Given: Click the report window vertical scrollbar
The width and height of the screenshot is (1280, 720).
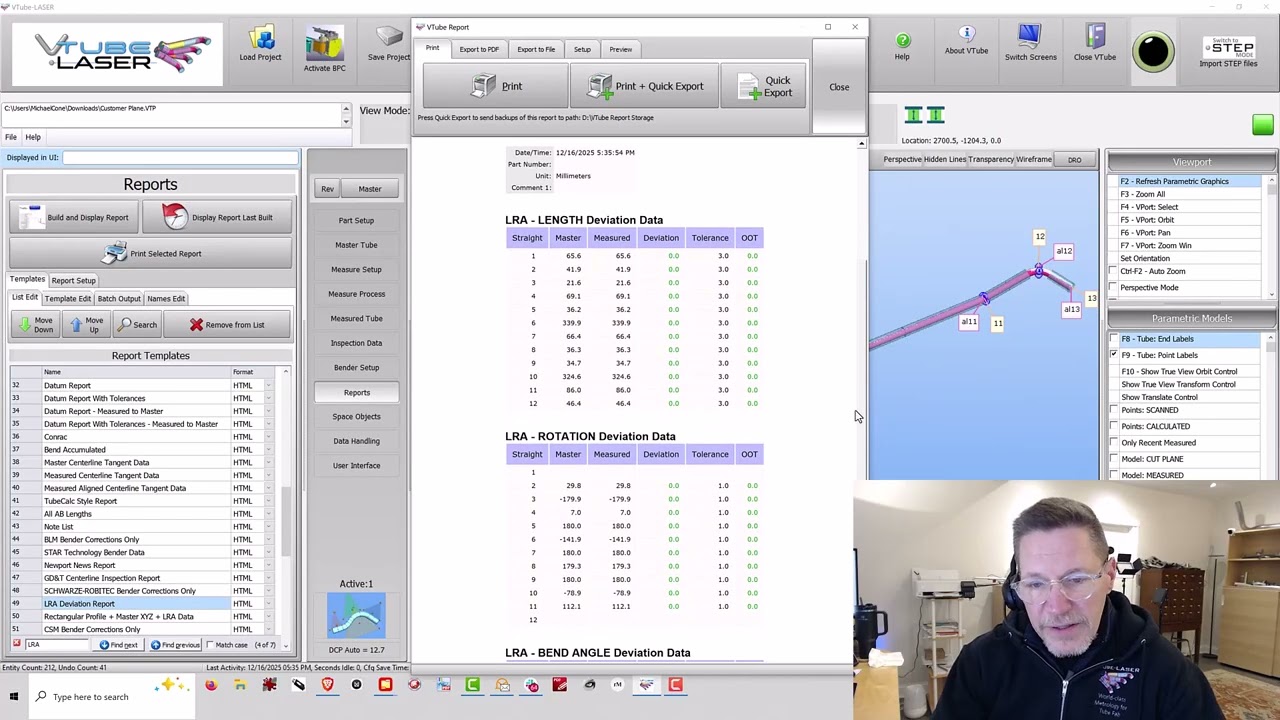Looking at the screenshot, I should [x=861, y=400].
